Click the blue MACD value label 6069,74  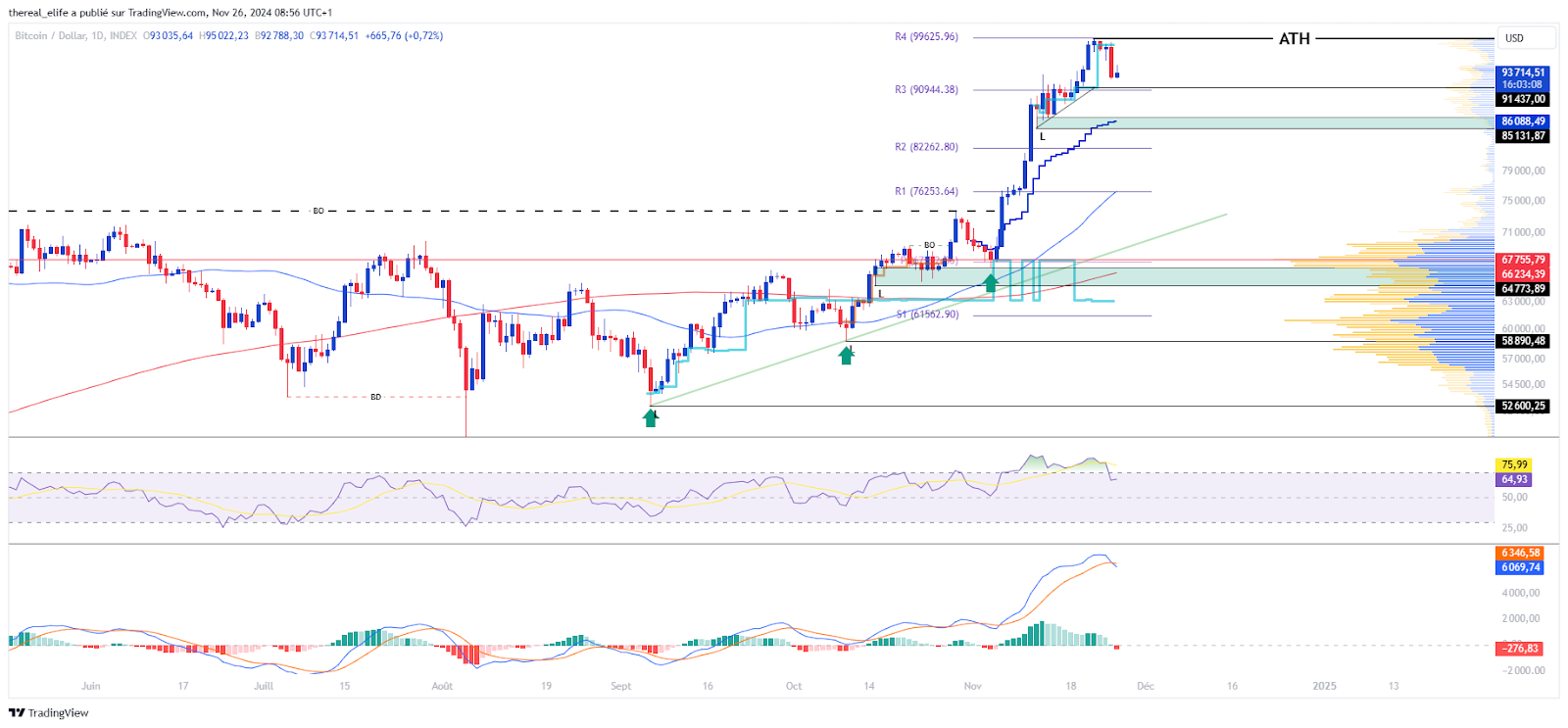(x=1521, y=568)
